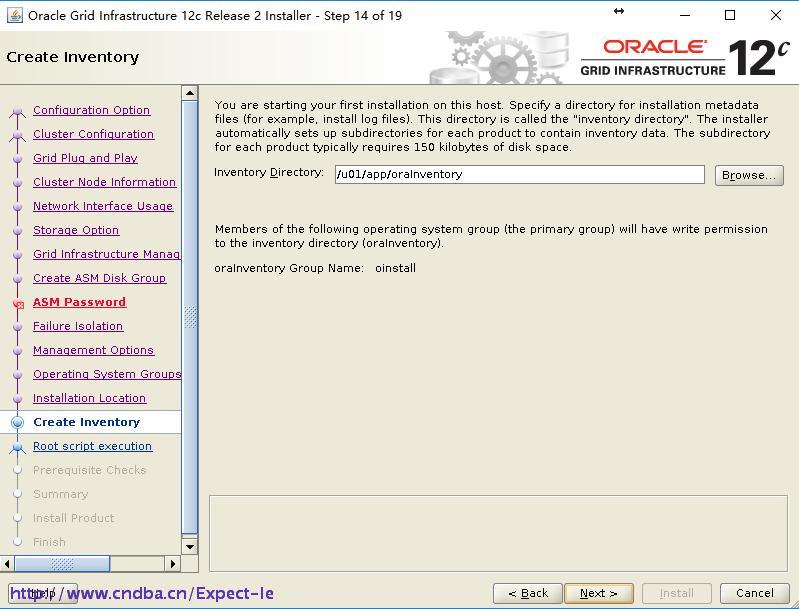Click the message area at the bottom

[x=498, y=534]
